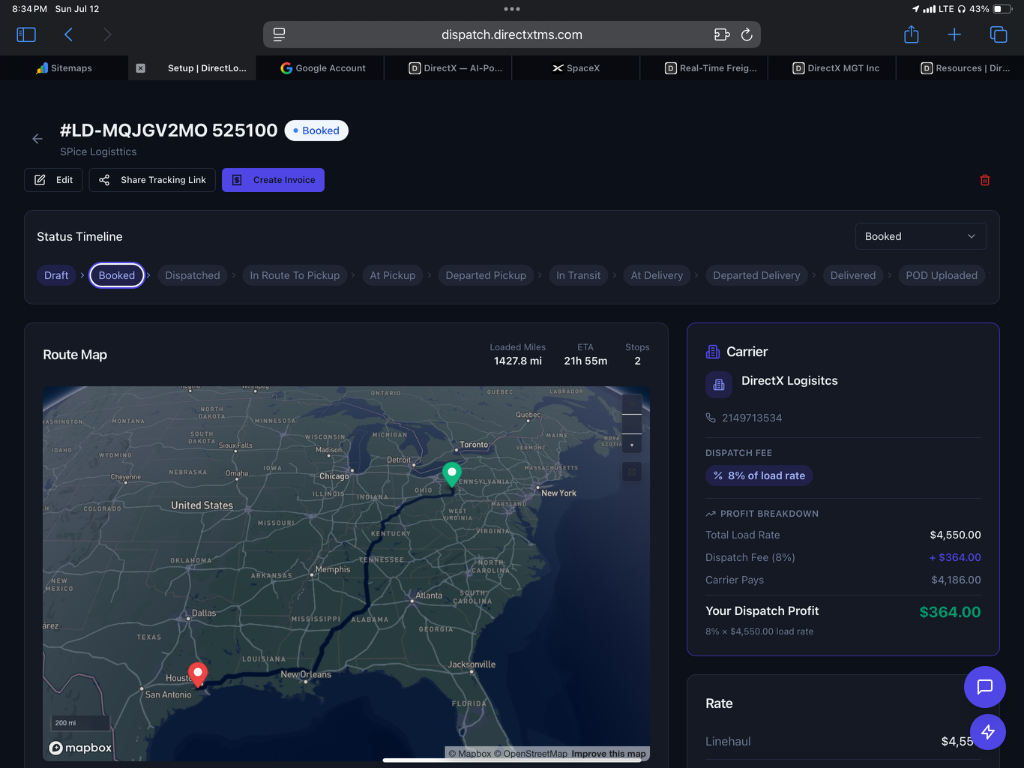Screen dimensions: 1024x768
Task: Reset map bearing with compass control
Action: tap(632, 444)
